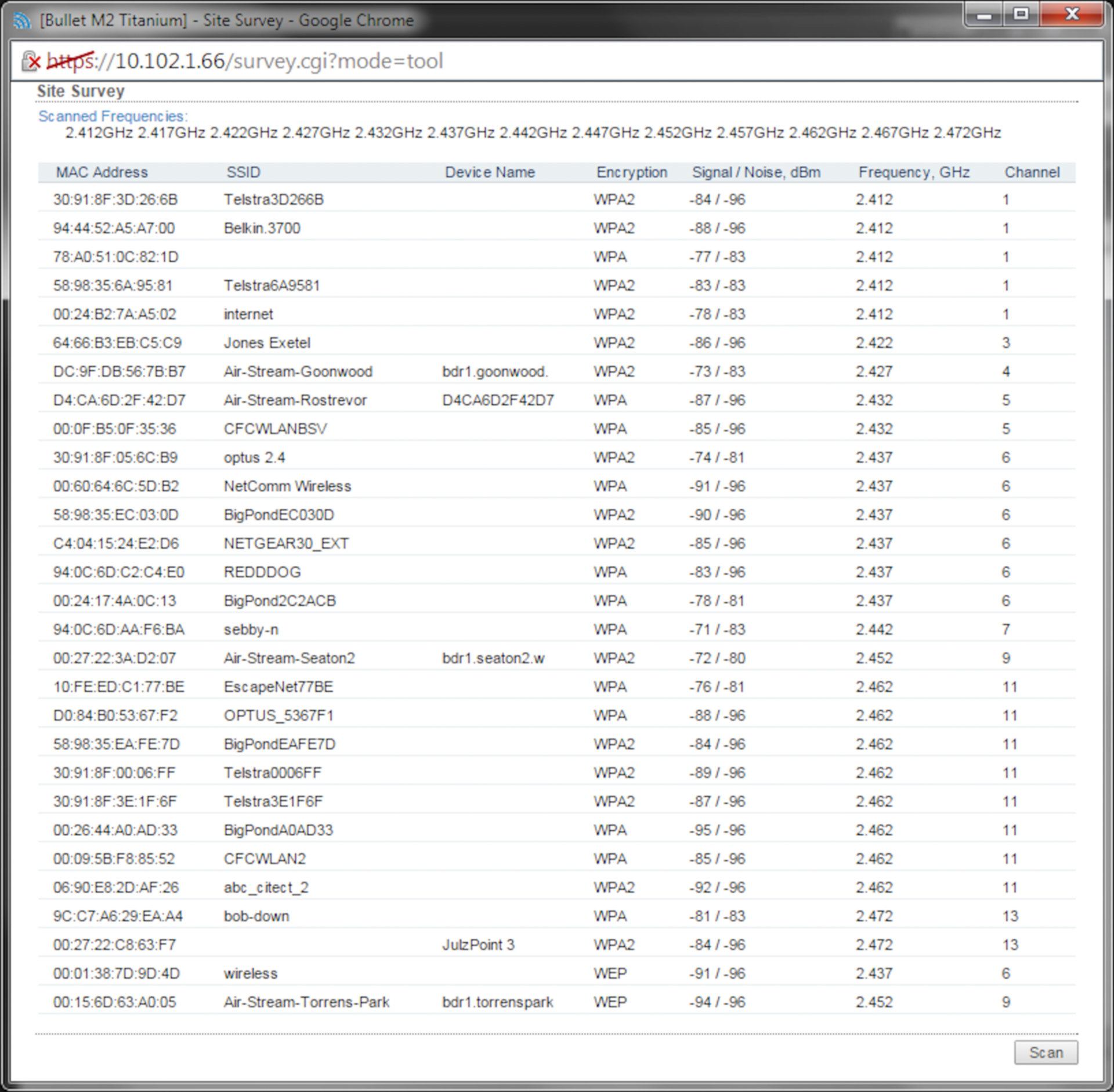Click the Scanned Frequencies label

coord(113,116)
